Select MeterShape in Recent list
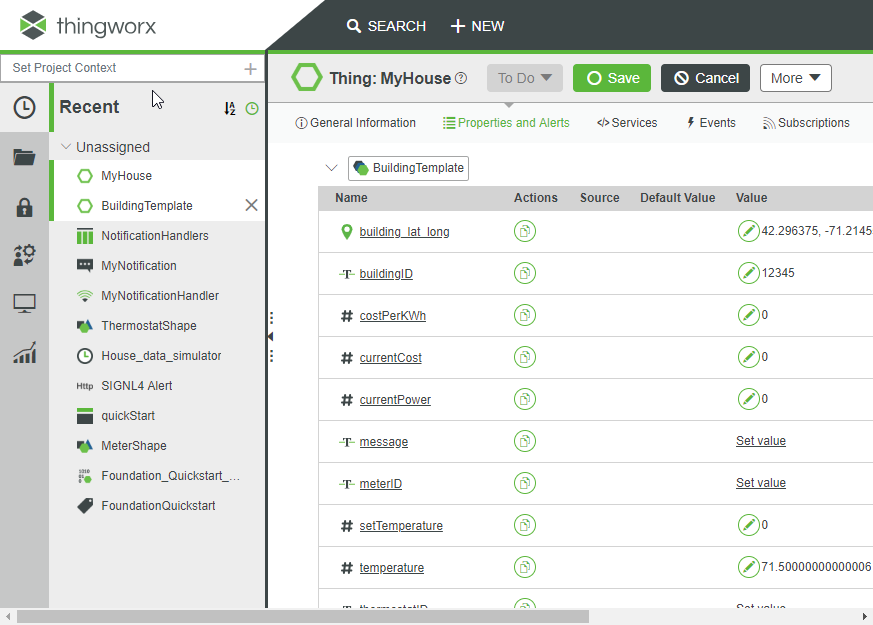This screenshot has height=625, width=873. tap(157, 446)
